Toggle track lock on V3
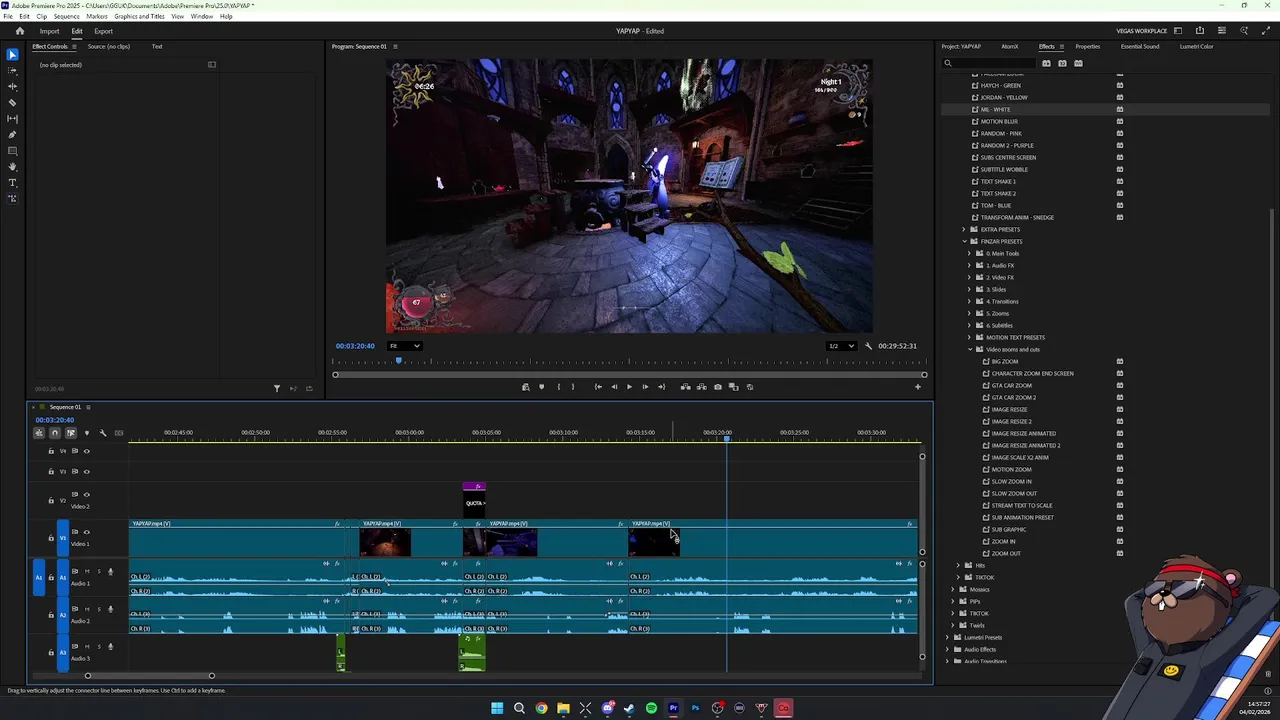This screenshot has width=1280, height=720. tap(51, 471)
